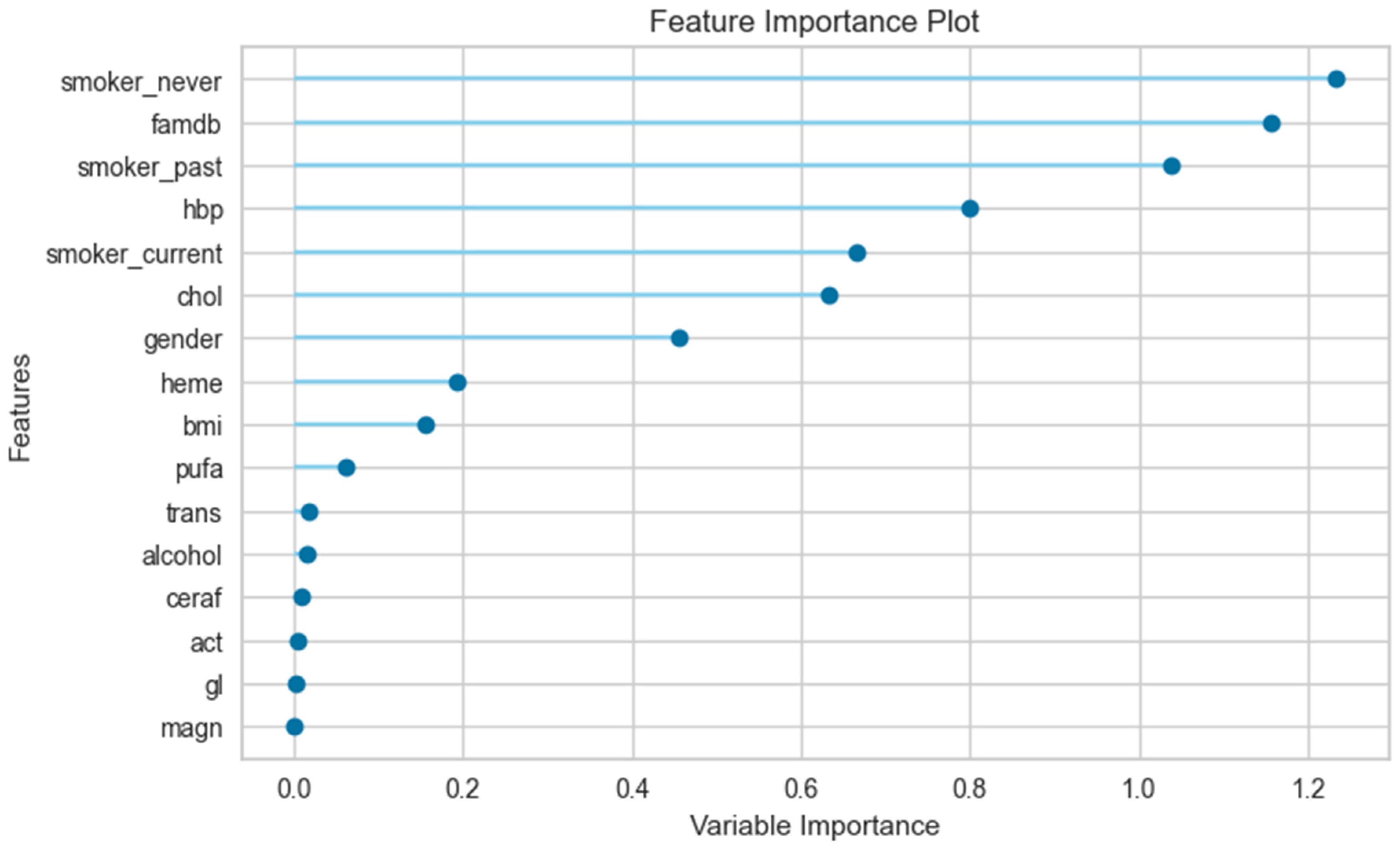Click the smoker_current data point dot
The width and height of the screenshot is (1400, 850).
pyautogui.click(x=857, y=253)
